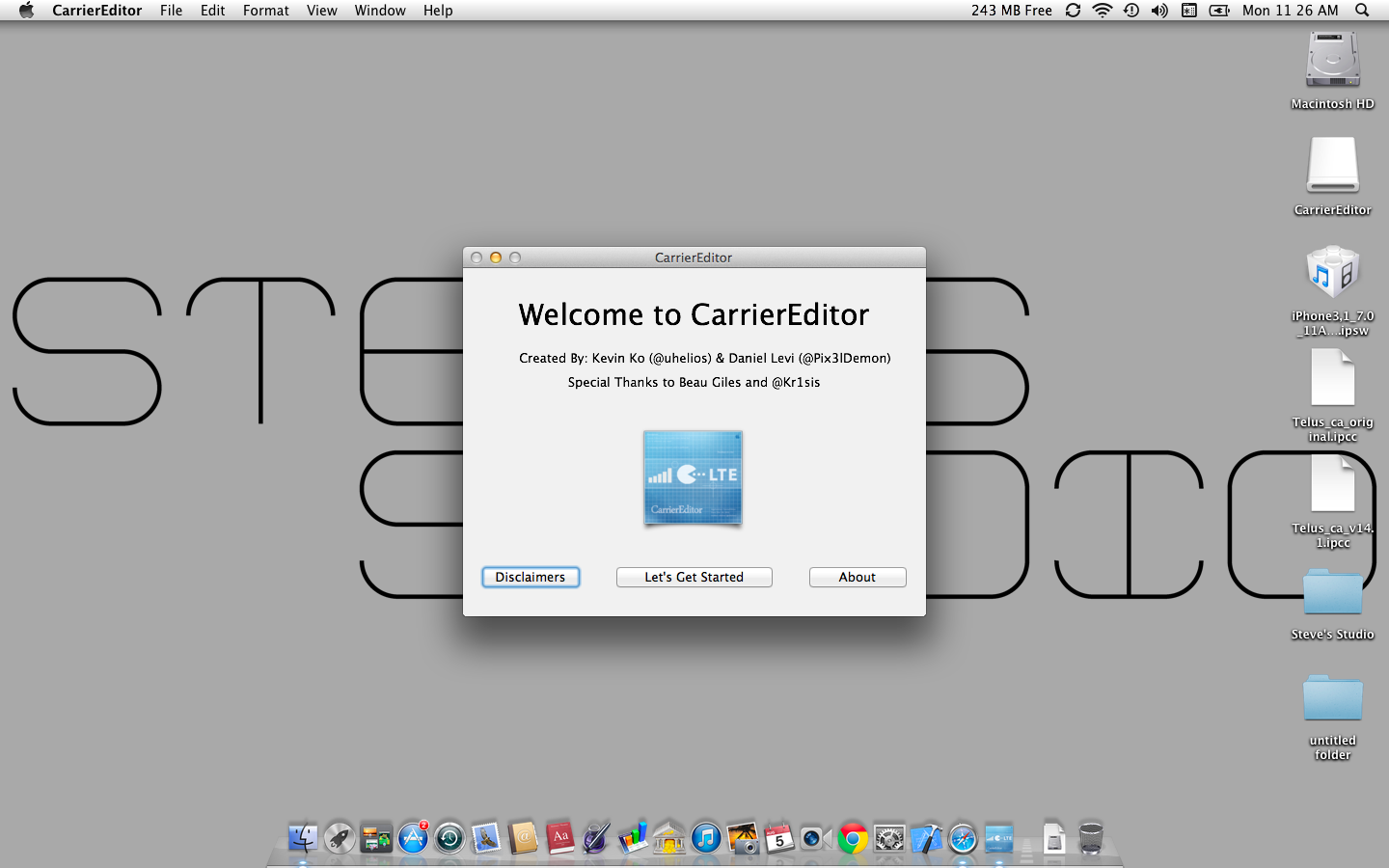Open iPhoto from the Dock
Image resolution: width=1389 pixels, height=868 pixels.
tap(743, 837)
